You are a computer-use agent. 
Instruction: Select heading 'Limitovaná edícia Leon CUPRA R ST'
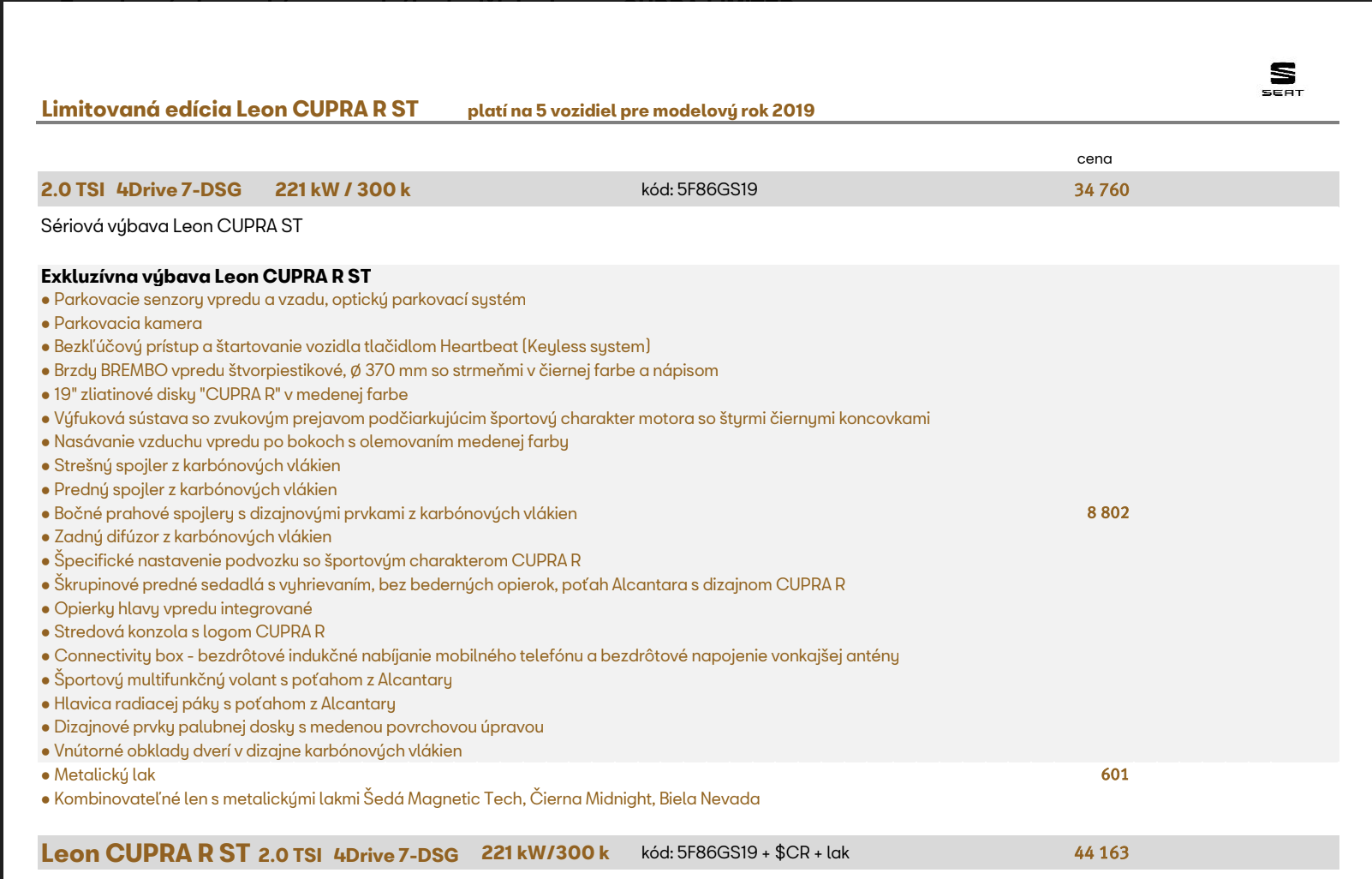pyautogui.click(x=230, y=109)
